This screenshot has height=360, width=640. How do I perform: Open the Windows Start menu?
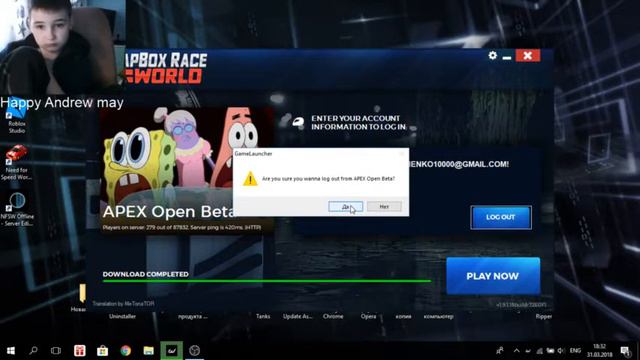coord(11,350)
